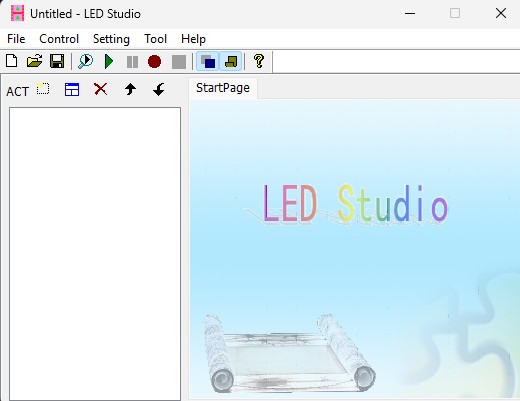Close the LED Studio window
Viewport: 520px width, 401px height.
coord(501,13)
